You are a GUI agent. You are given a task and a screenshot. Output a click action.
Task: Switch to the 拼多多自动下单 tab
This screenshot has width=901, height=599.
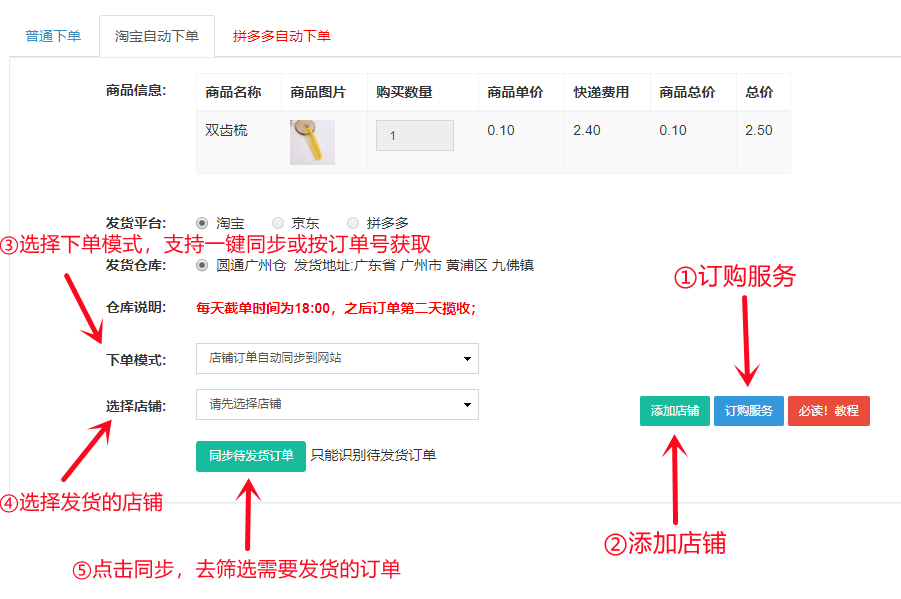tap(282, 36)
